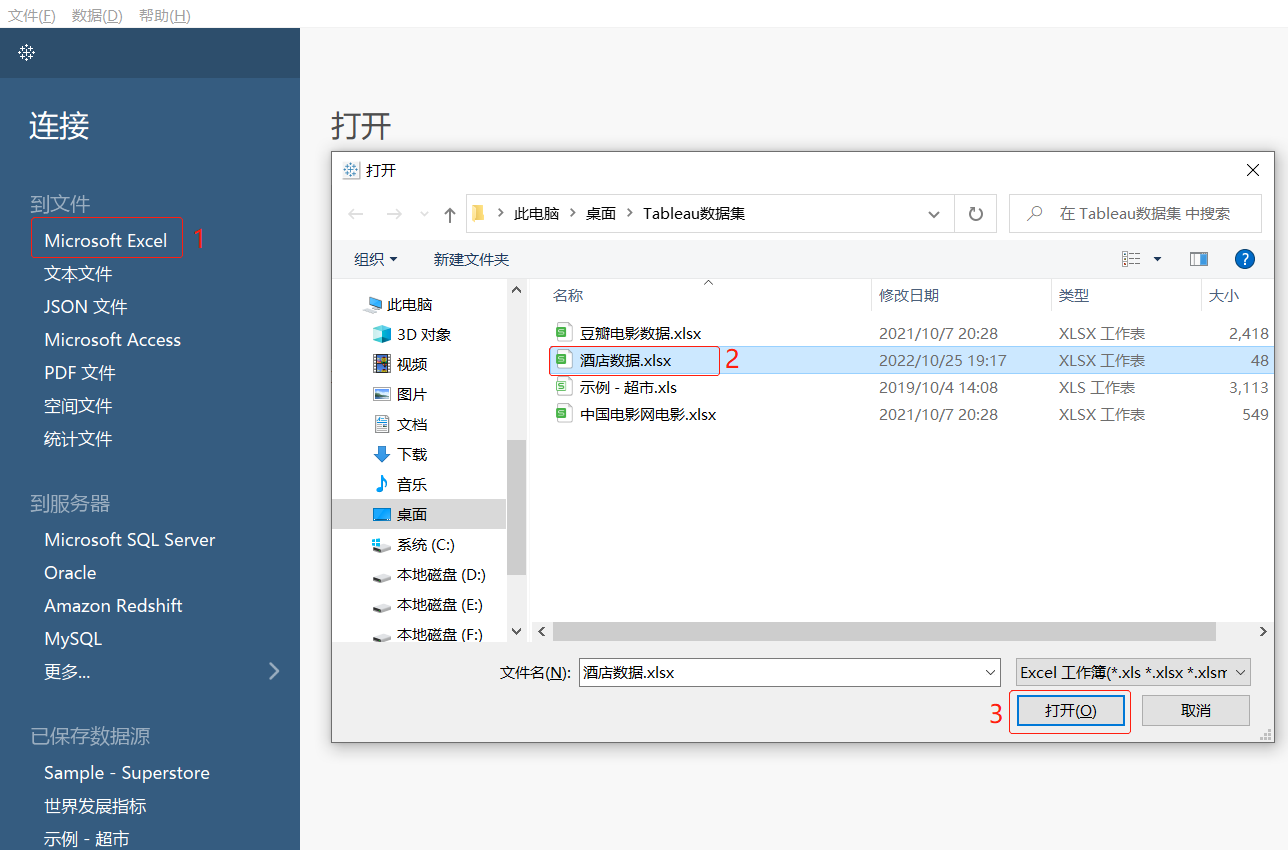This screenshot has width=1288, height=850.
Task: Connect to Microsoft Excel file
Action: (106, 240)
